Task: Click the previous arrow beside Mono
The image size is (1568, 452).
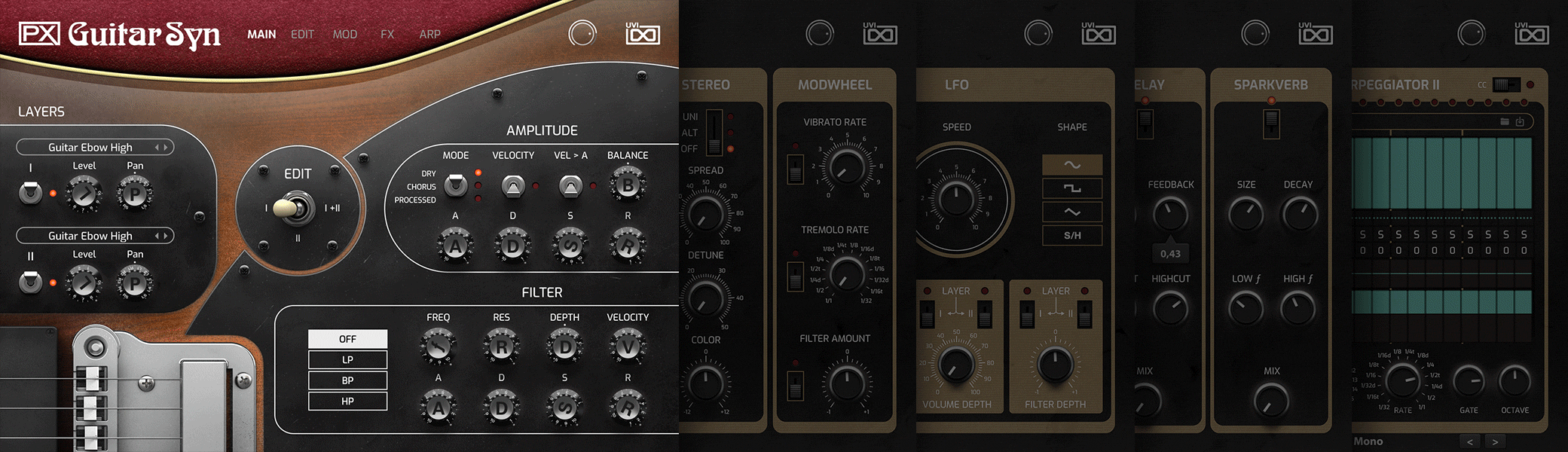Action: click(x=1470, y=442)
